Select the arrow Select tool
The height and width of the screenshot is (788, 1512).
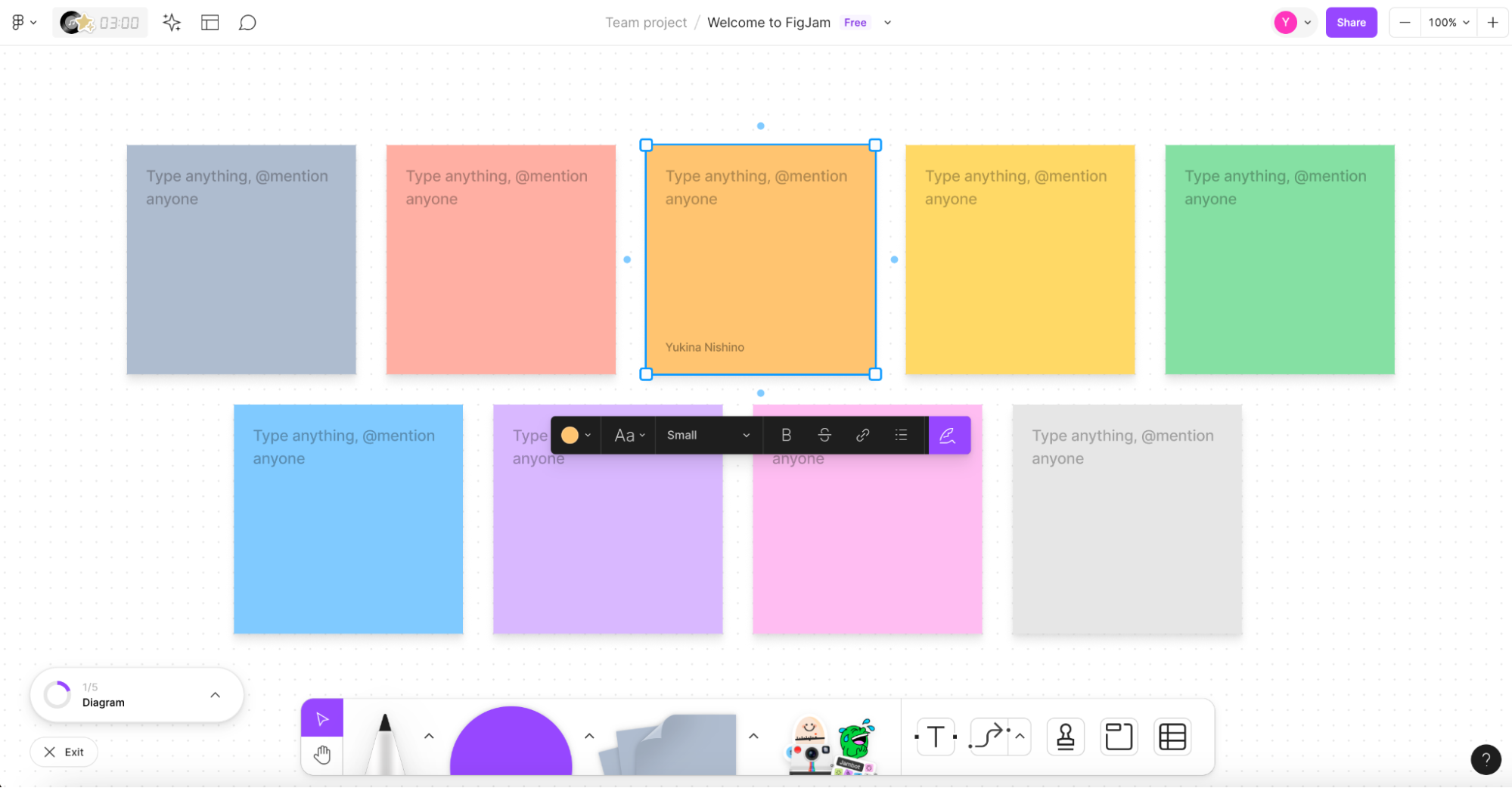pos(322,718)
